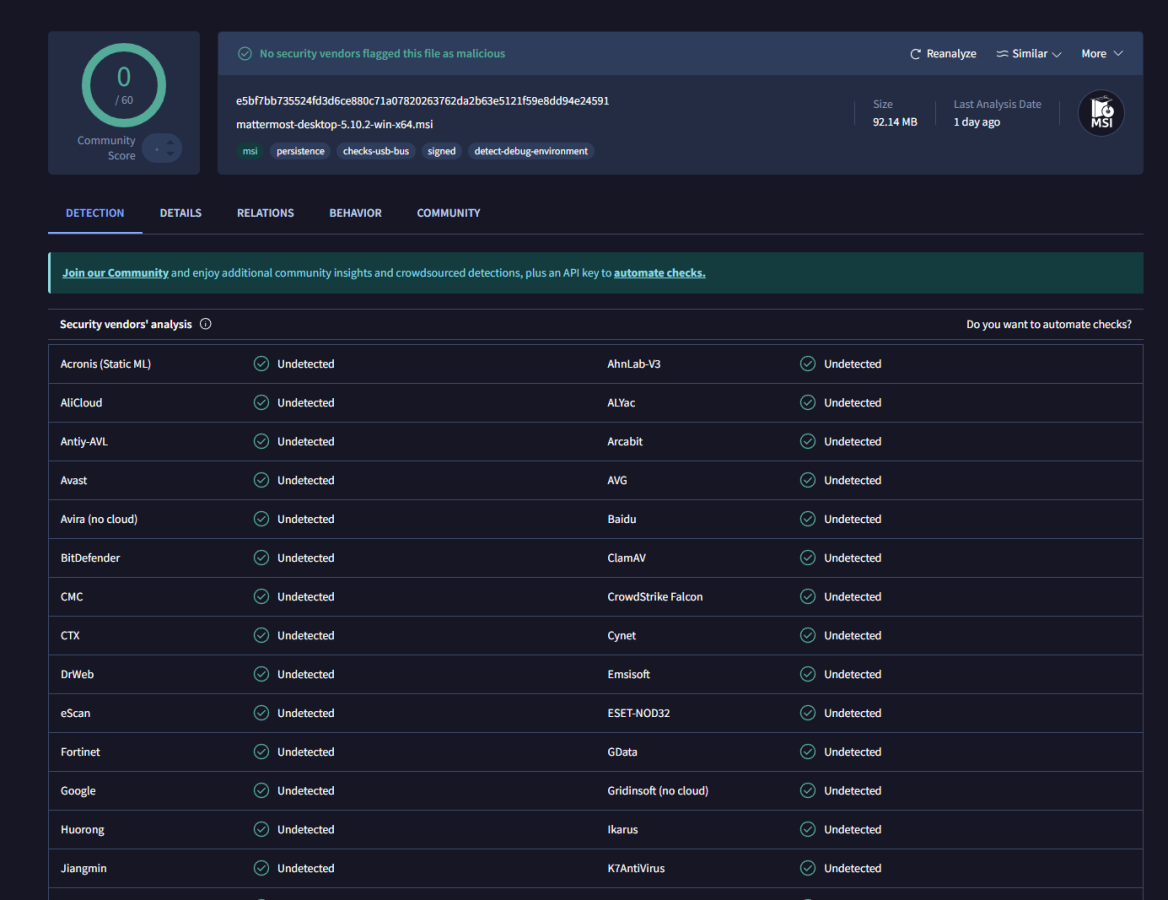This screenshot has height=900, width=1168.
Task: Follow the Join our Community link
Action: coord(115,273)
